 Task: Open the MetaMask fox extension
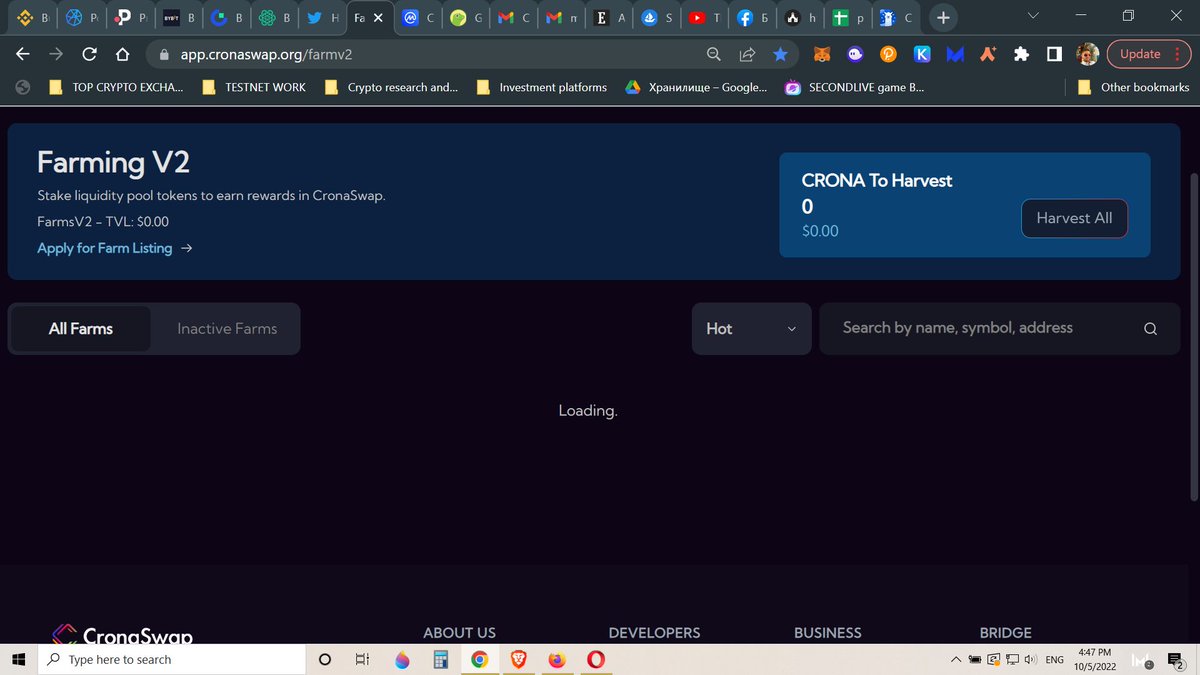pyautogui.click(x=821, y=54)
